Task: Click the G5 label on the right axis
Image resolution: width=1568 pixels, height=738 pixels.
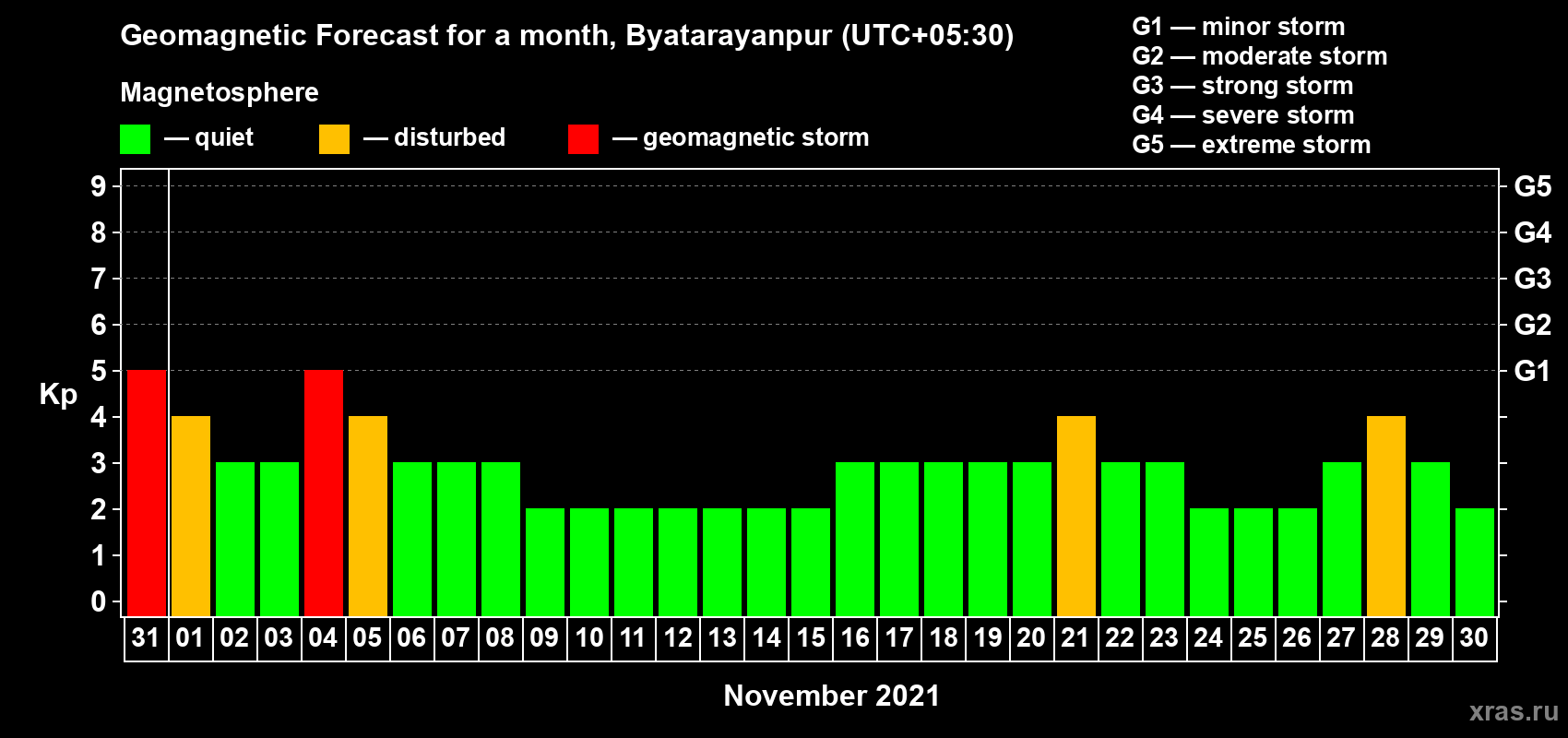Action: [1532, 186]
